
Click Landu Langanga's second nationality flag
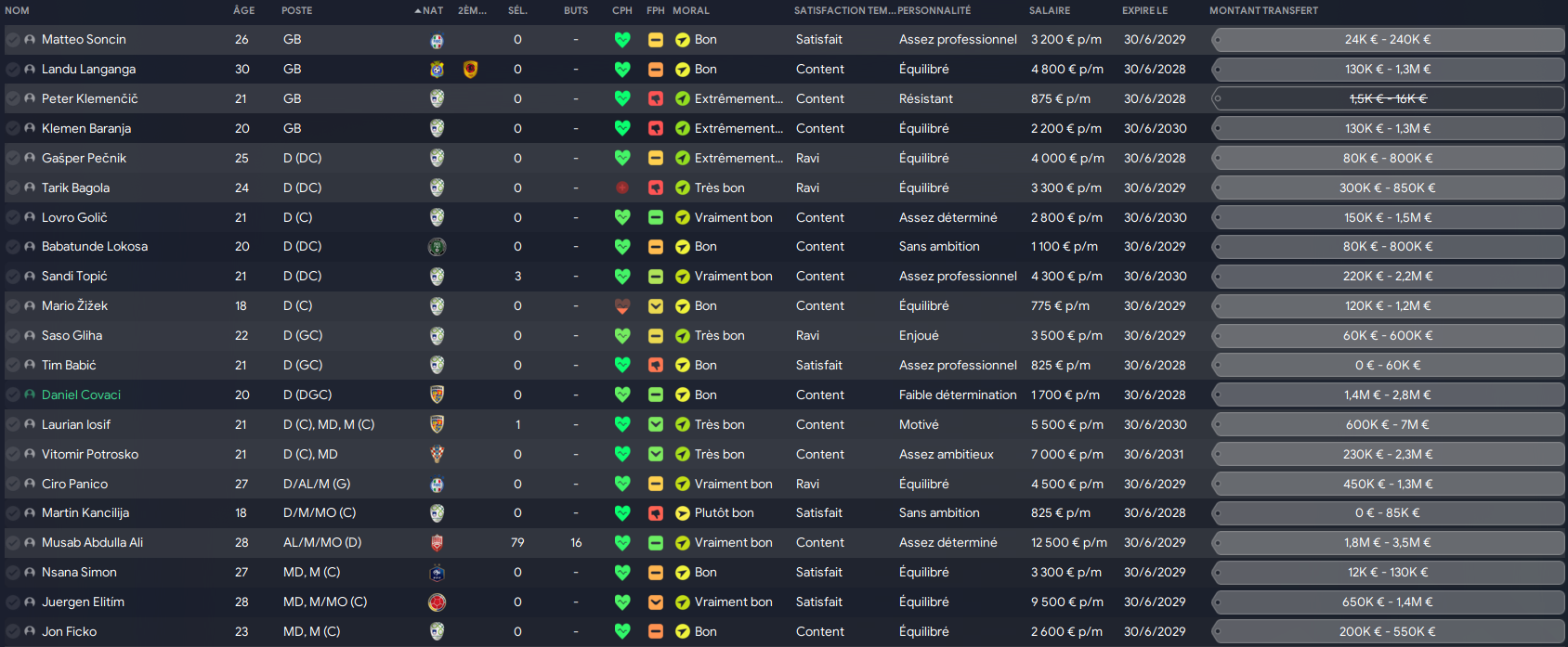click(x=470, y=69)
